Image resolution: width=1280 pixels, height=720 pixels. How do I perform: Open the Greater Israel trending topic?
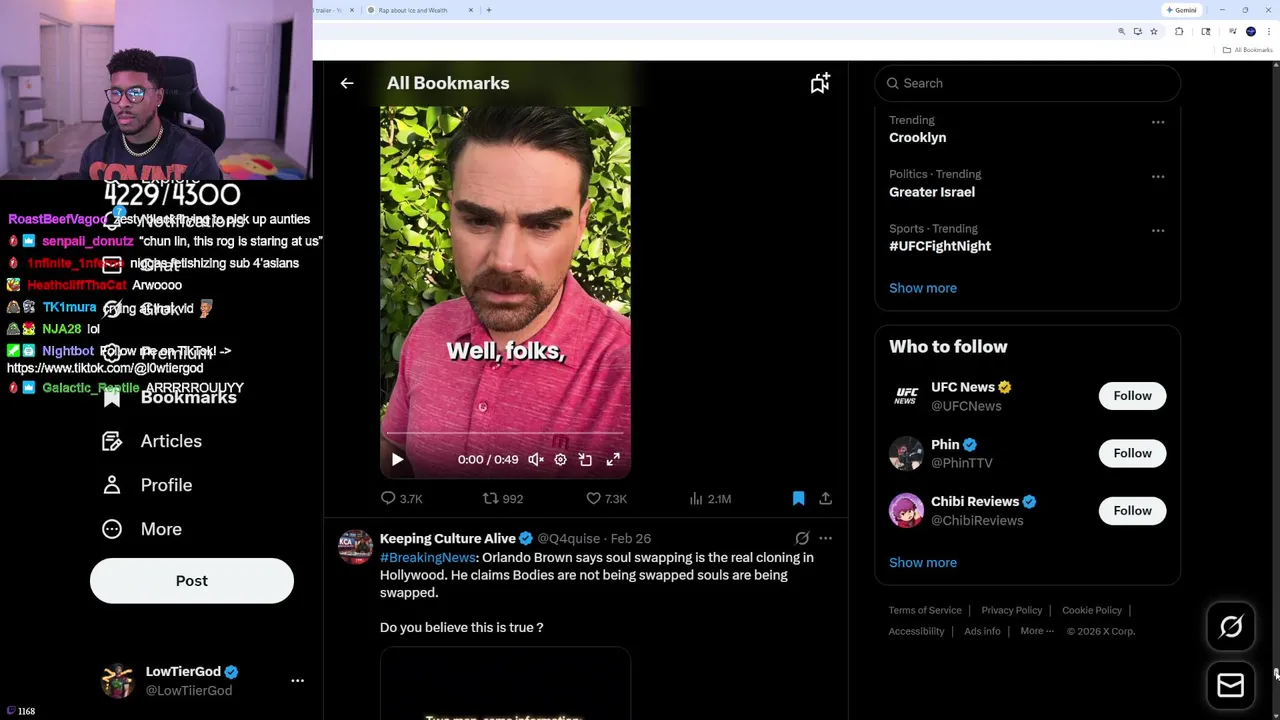pyautogui.click(x=932, y=191)
